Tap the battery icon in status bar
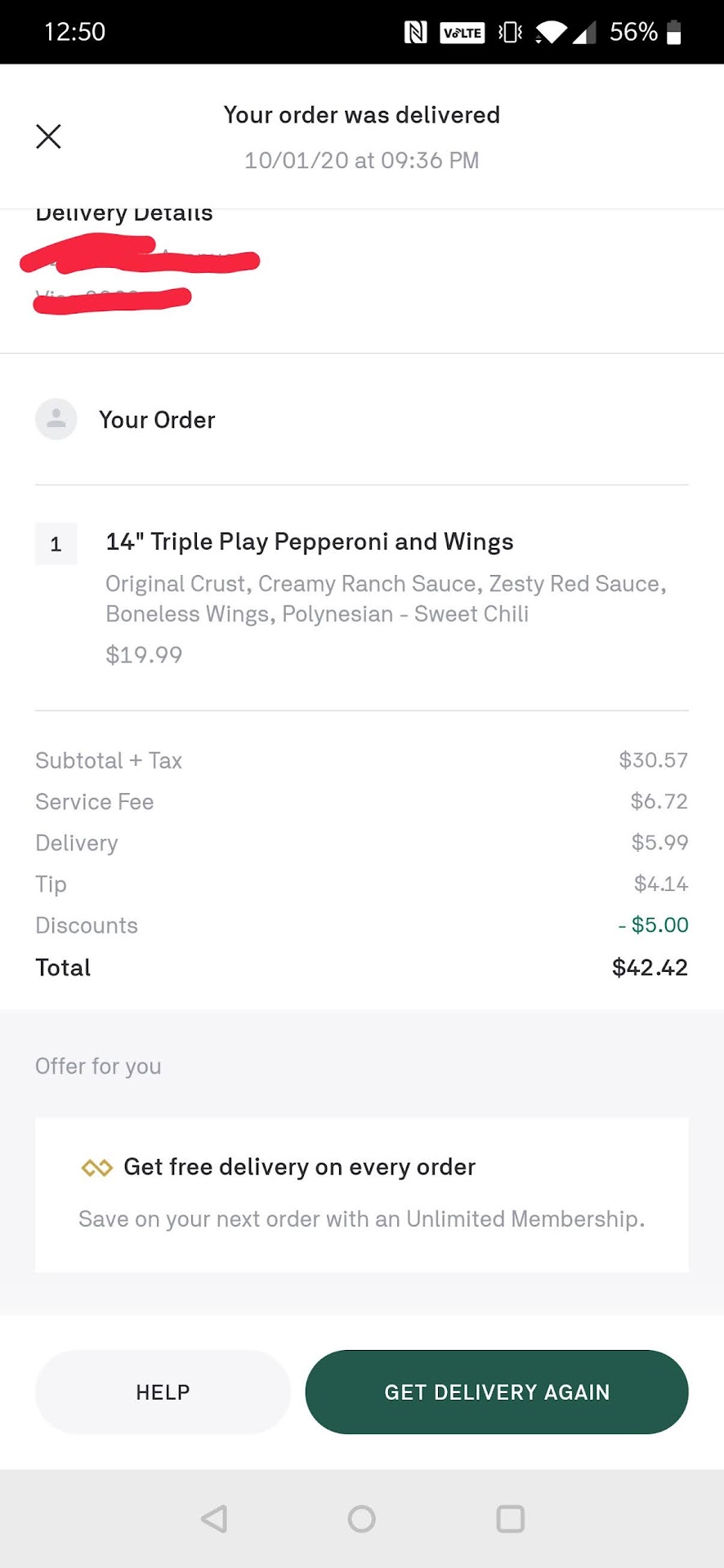Screen dimensions: 724x1568 click(x=674, y=33)
